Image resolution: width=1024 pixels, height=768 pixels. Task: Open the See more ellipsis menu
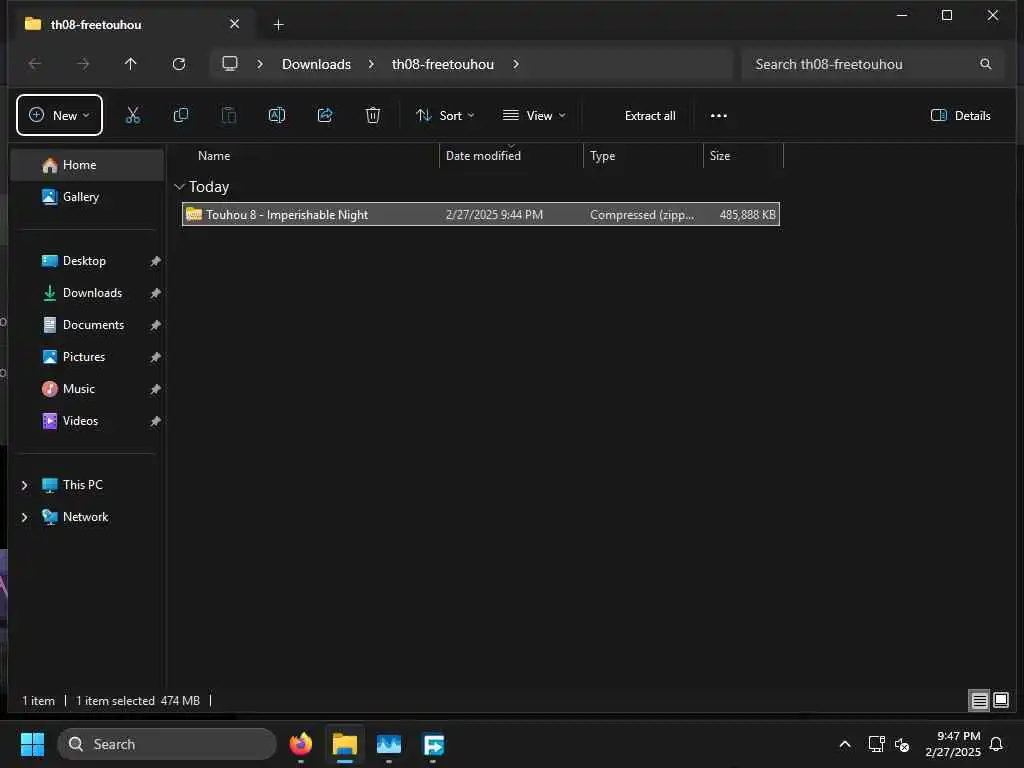[x=718, y=116]
